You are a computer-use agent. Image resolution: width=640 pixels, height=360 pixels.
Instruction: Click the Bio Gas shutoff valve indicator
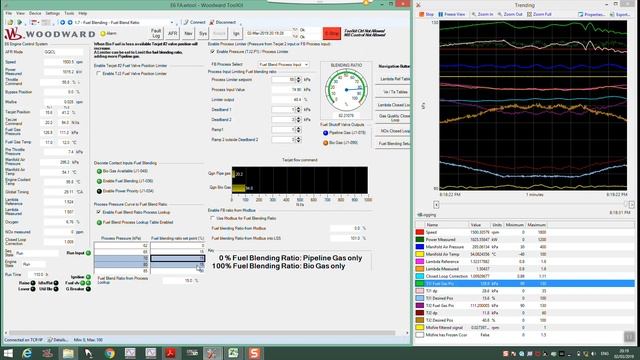[325, 143]
